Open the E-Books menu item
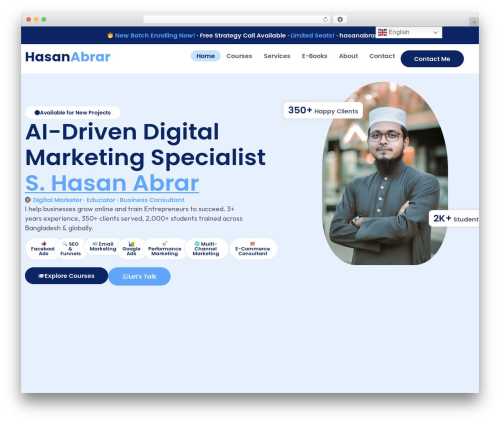The width and height of the screenshot is (500, 423). click(x=314, y=56)
